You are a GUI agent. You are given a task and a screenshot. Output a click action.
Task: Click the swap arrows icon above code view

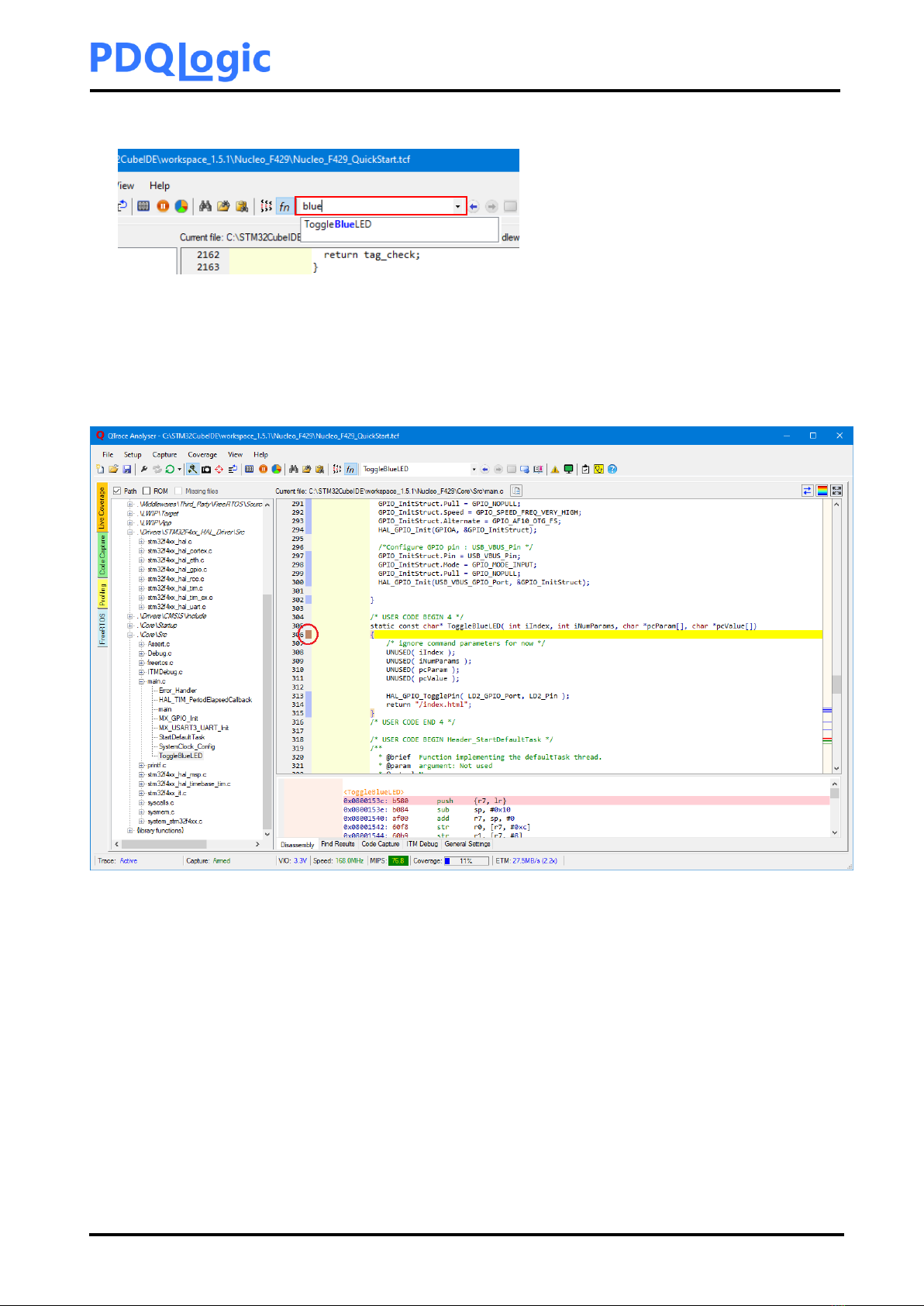coord(807,491)
